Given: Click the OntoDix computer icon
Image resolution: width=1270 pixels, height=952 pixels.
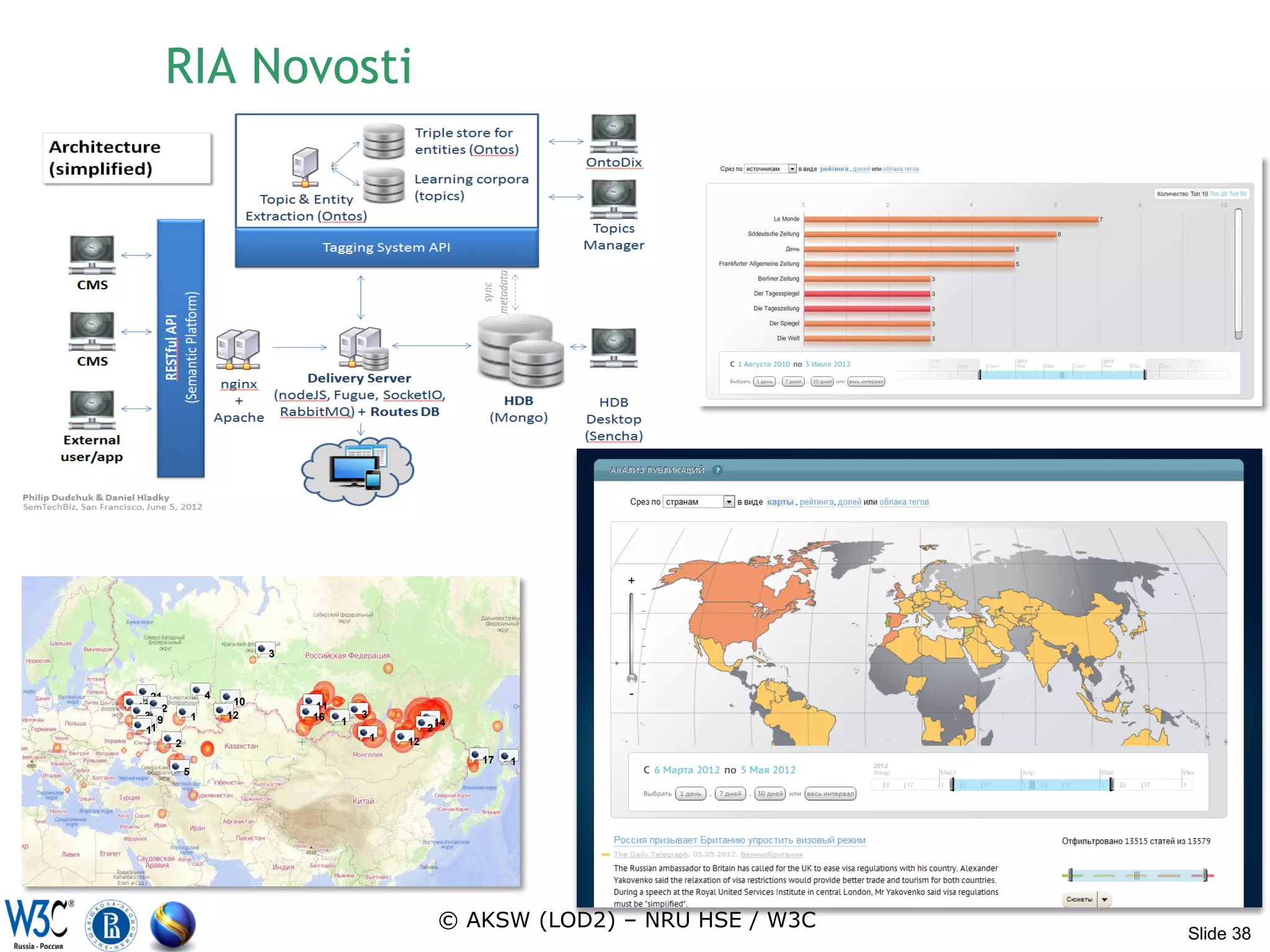Looking at the screenshot, I should click(613, 133).
